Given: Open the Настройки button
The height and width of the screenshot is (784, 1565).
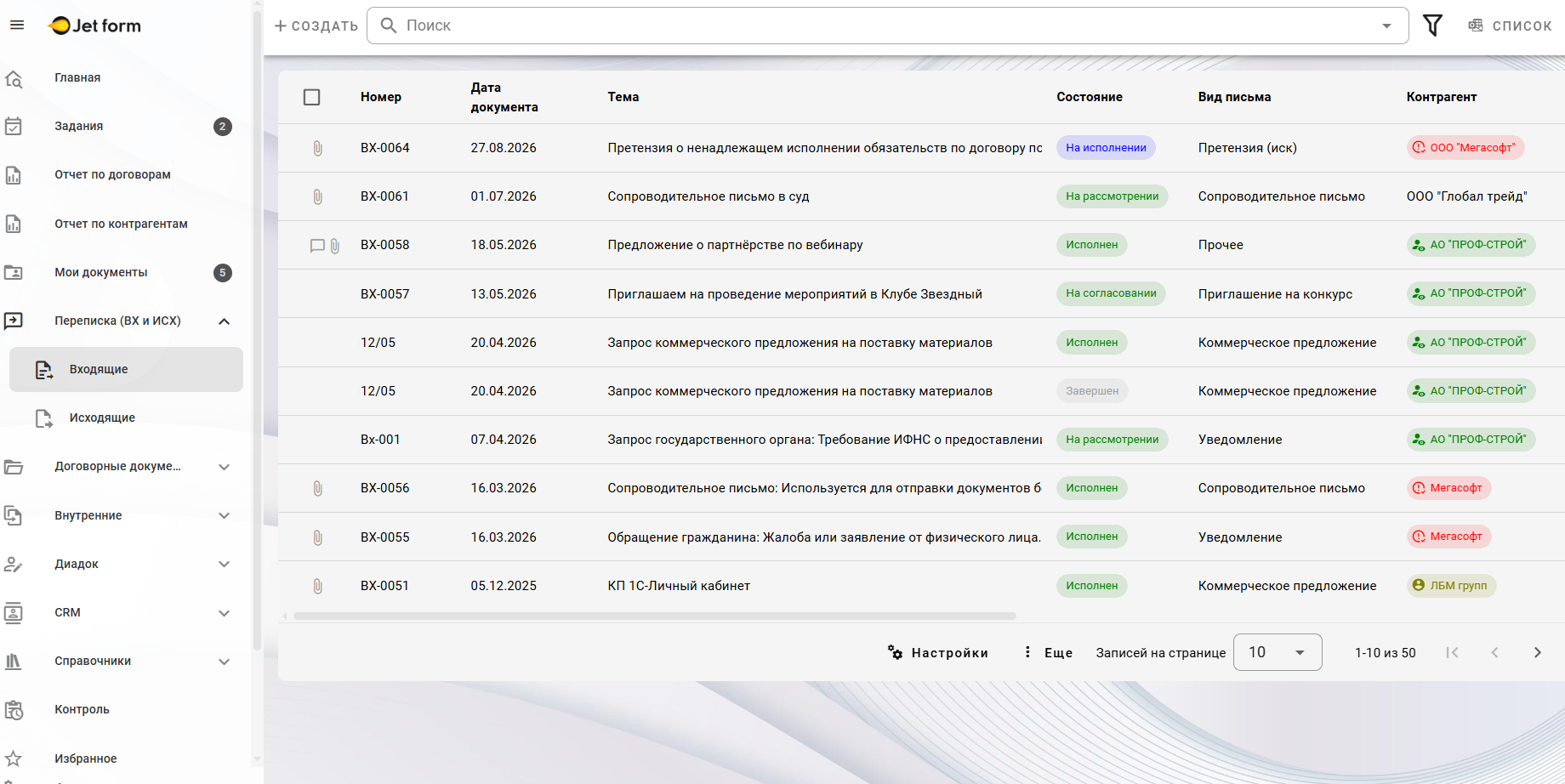Looking at the screenshot, I should (x=938, y=652).
